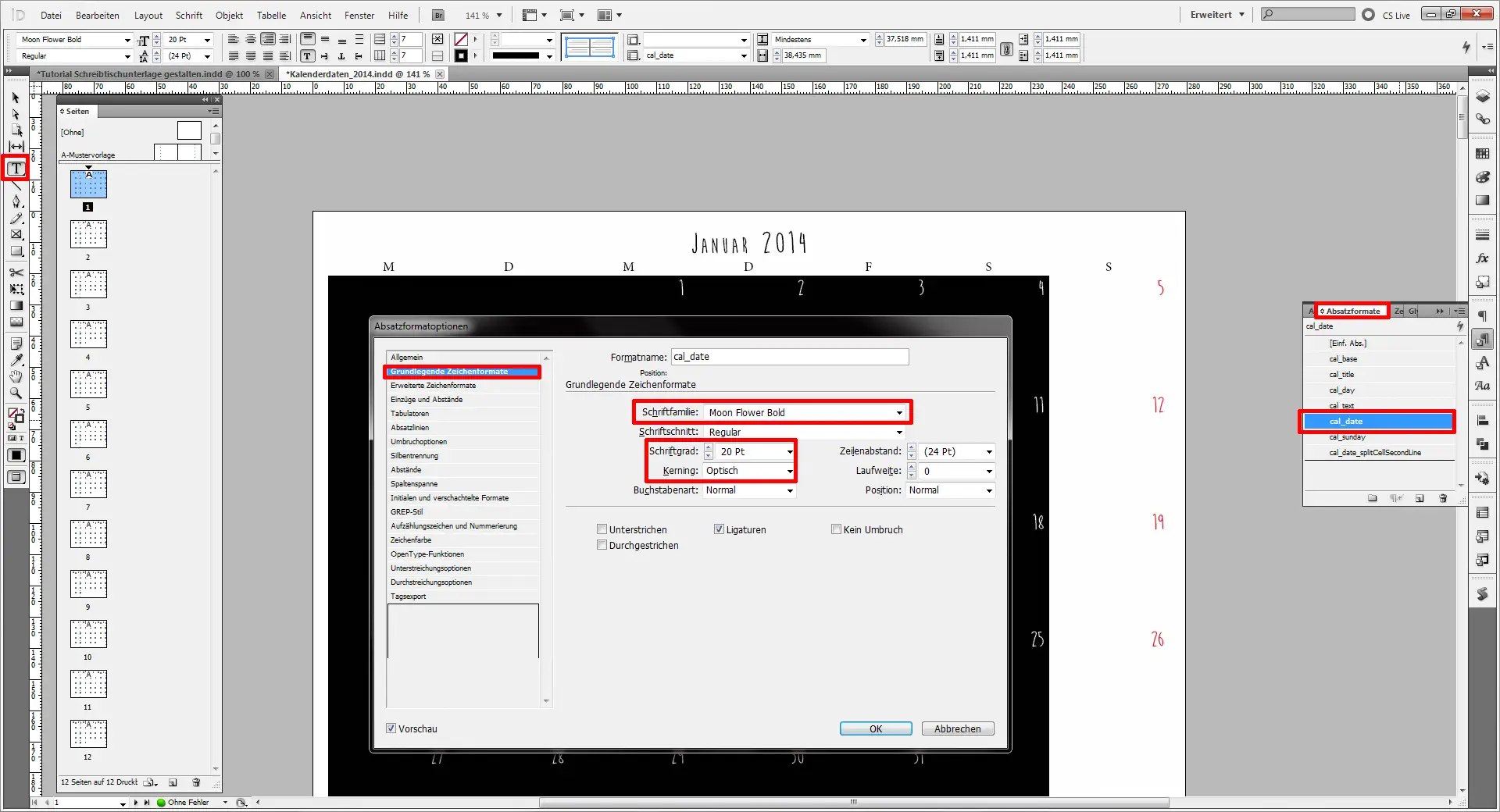This screenshot has width=1500, height=812.
Task: Open the Effects (fx) panel
Action: pyautogui.click(x=1483, y=257)
